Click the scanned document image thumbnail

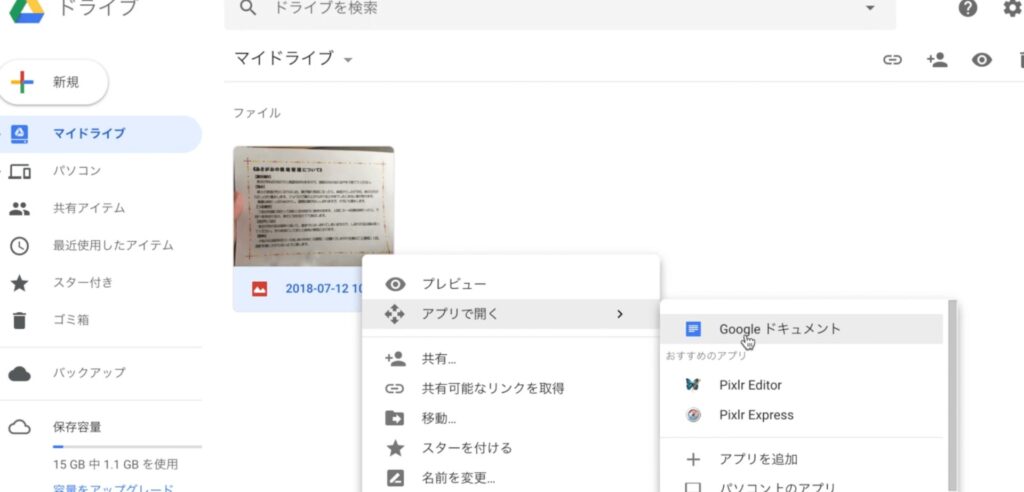click(313, 206)
